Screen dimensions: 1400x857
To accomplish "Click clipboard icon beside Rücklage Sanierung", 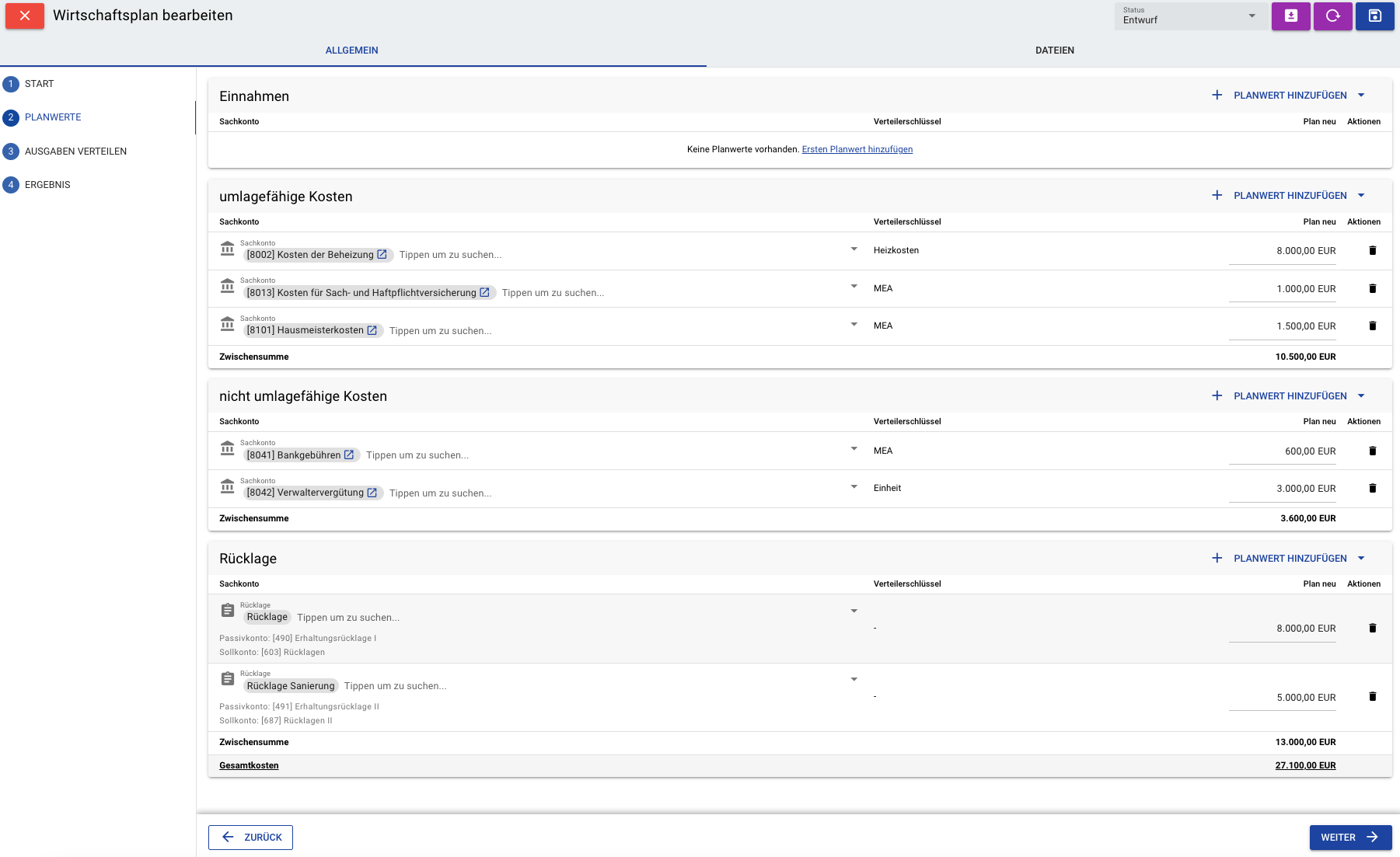I will (x=227, y=679).
